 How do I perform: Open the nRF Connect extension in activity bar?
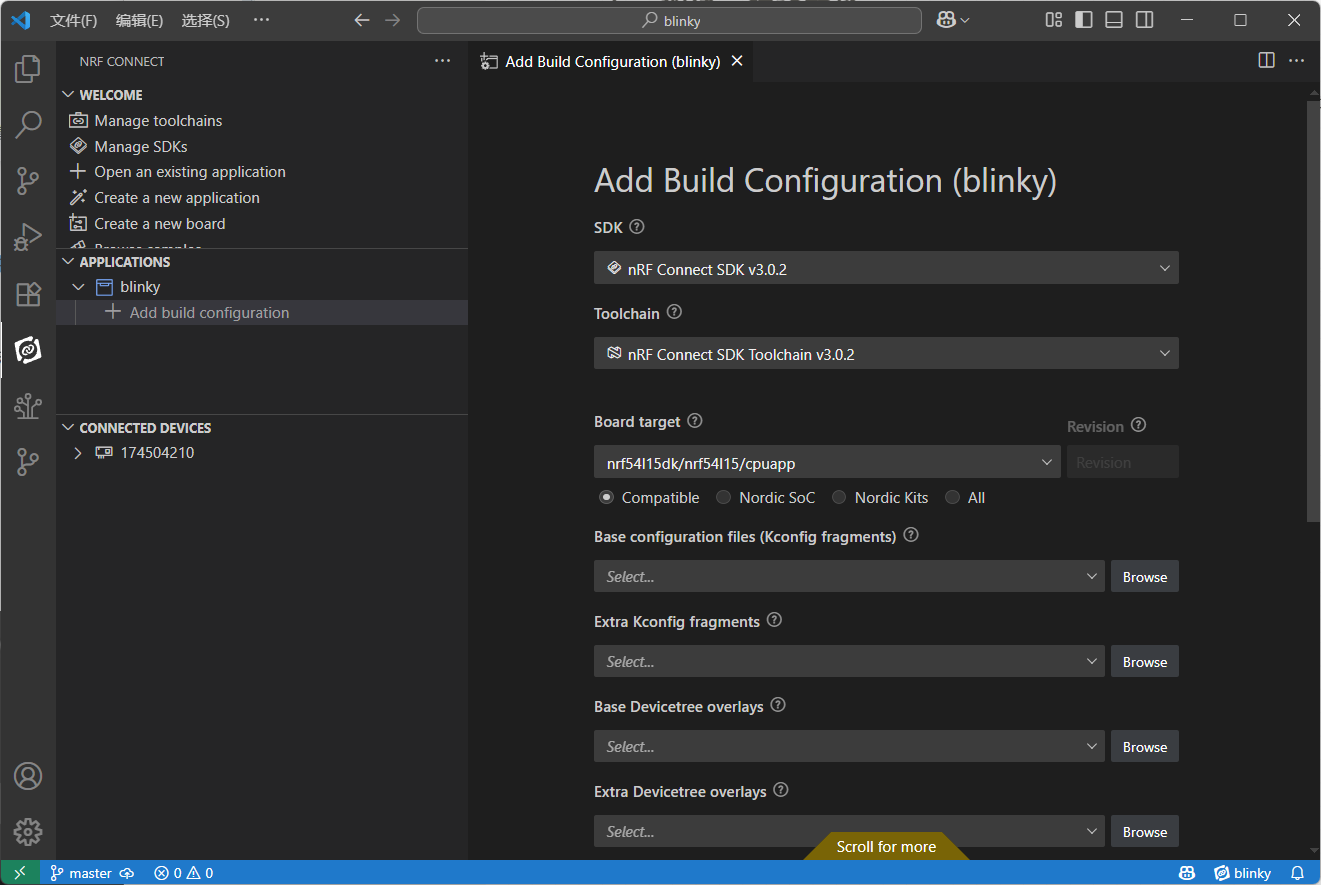28,350
